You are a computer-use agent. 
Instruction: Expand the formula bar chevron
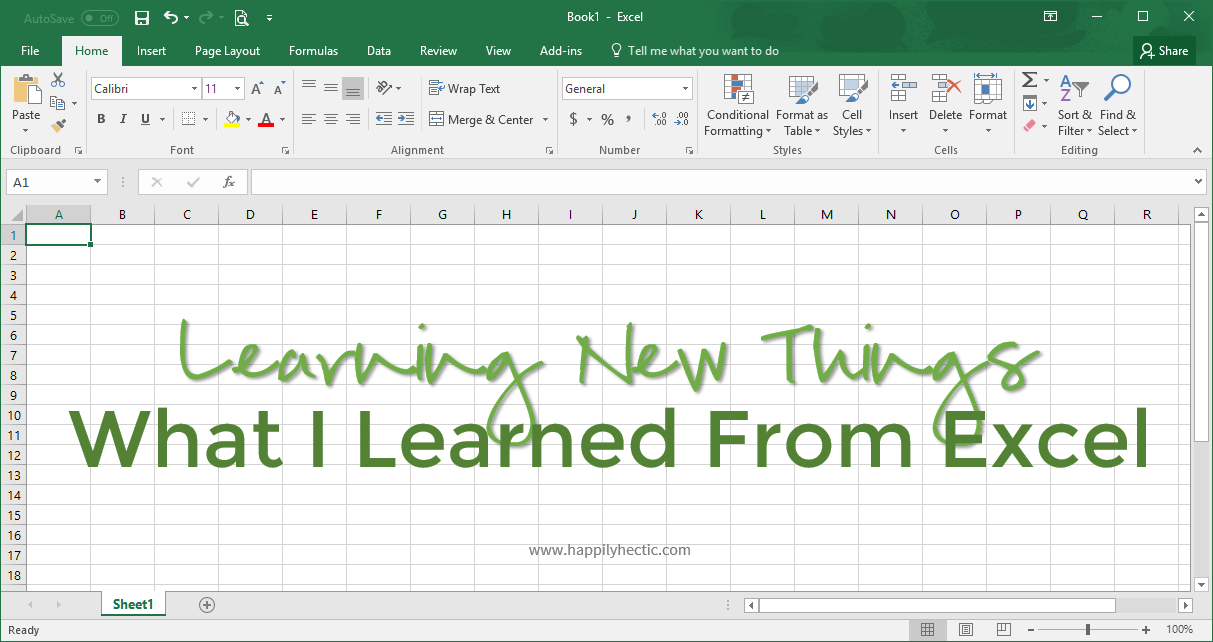pos(1199,182)
